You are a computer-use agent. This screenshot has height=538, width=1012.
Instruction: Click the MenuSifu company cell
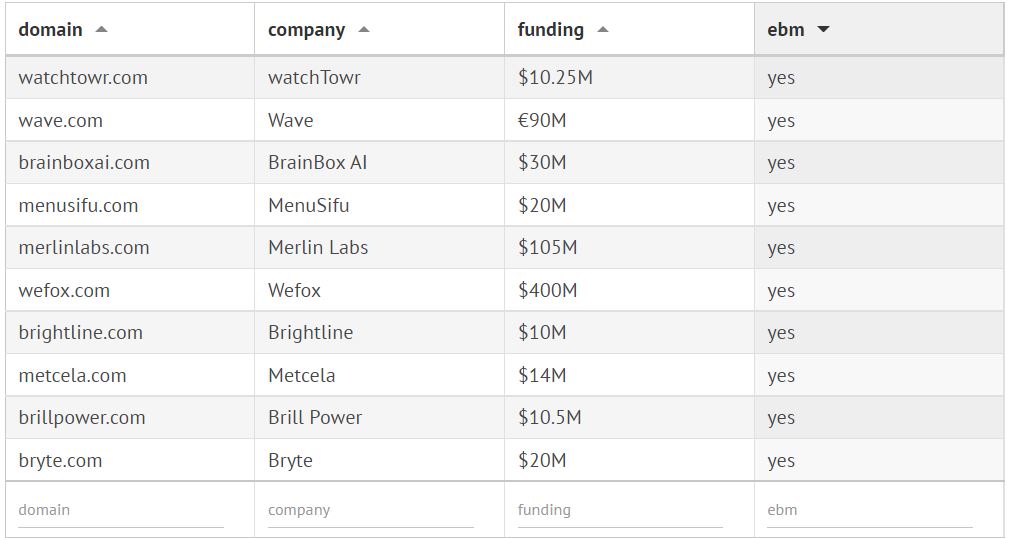coord(308,206)
